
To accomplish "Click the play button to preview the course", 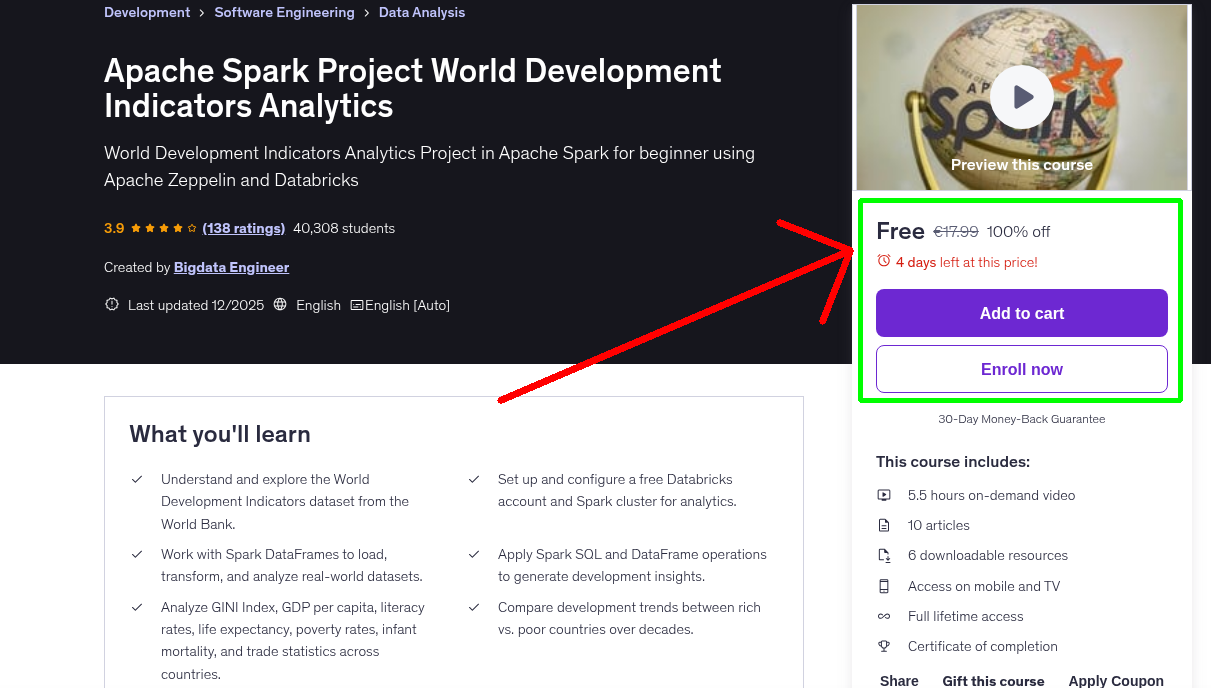I will pyautogui.click(x=1021, y=97).
